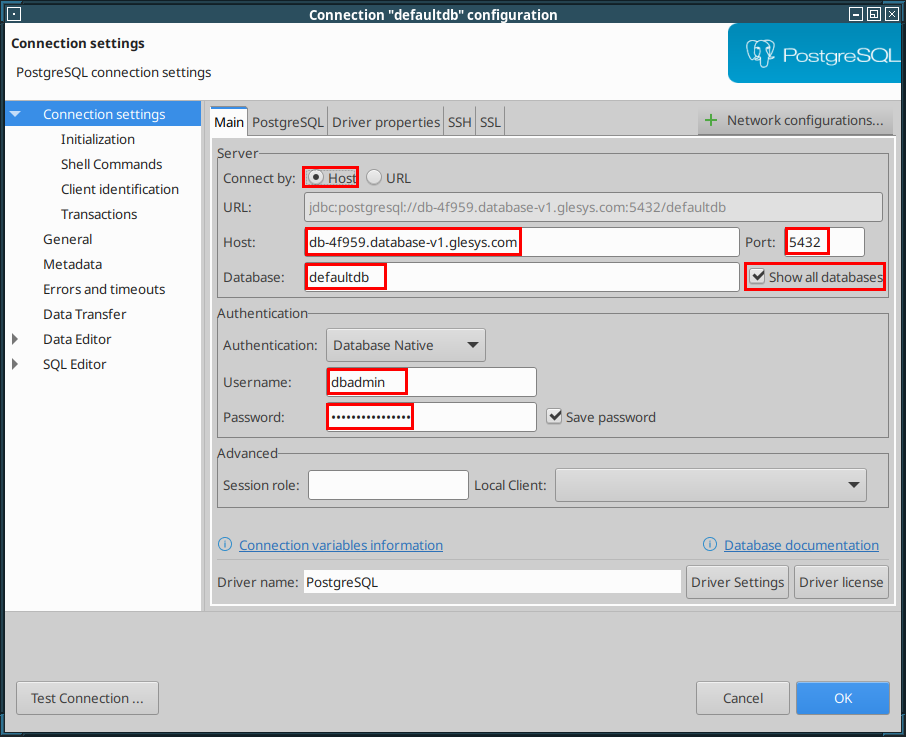Select the URL radio button
The width and height of the screenshot is (906, 737).
(374, 177)
